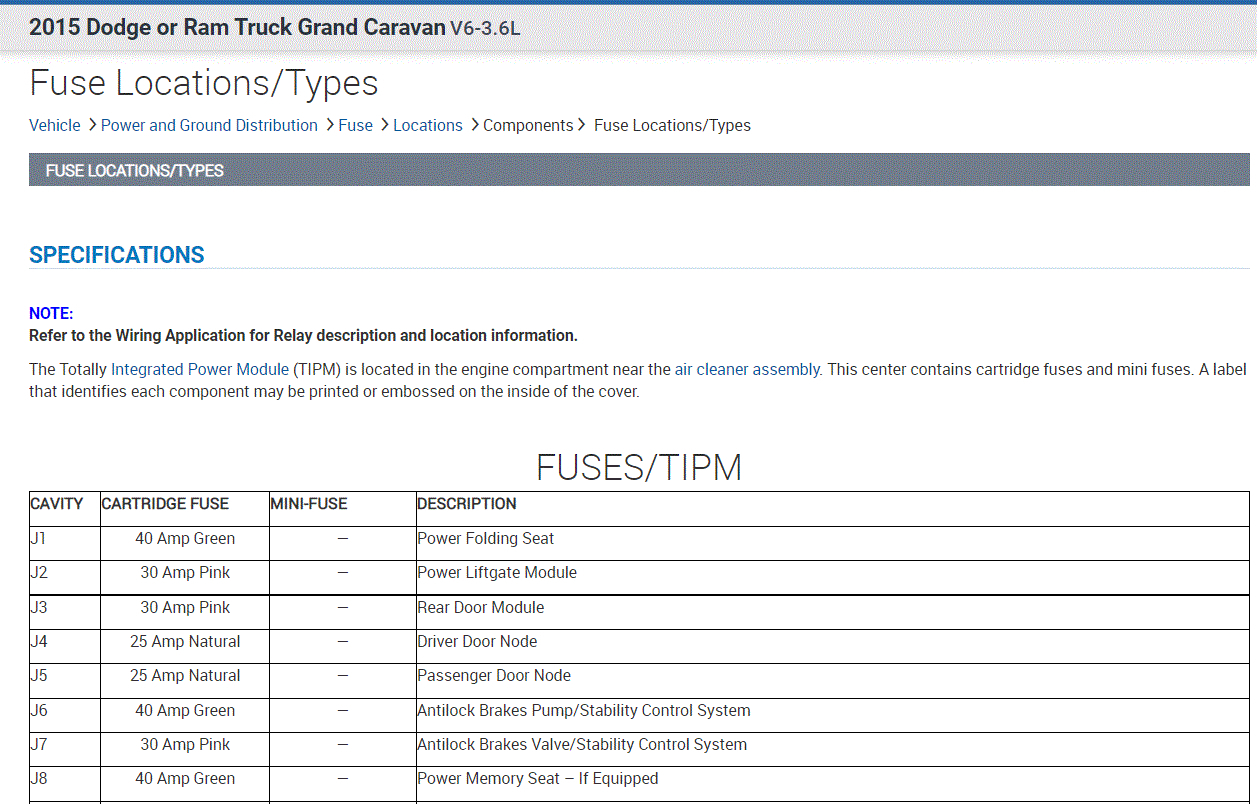Screen dimensions: 1257x804
Task: Click the CAVITY column header
Action: [x=57, y=504]
